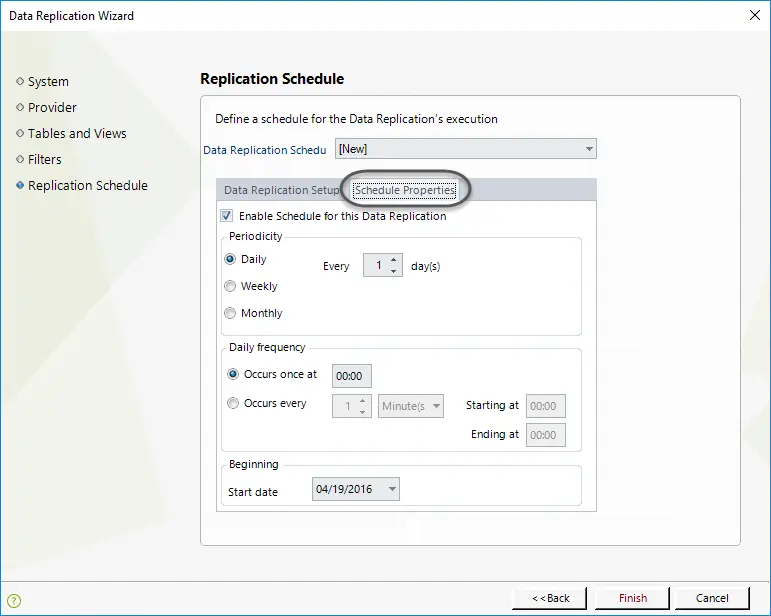Click the Finish button
Screen dimensions: 771x616
coord(632,598)
